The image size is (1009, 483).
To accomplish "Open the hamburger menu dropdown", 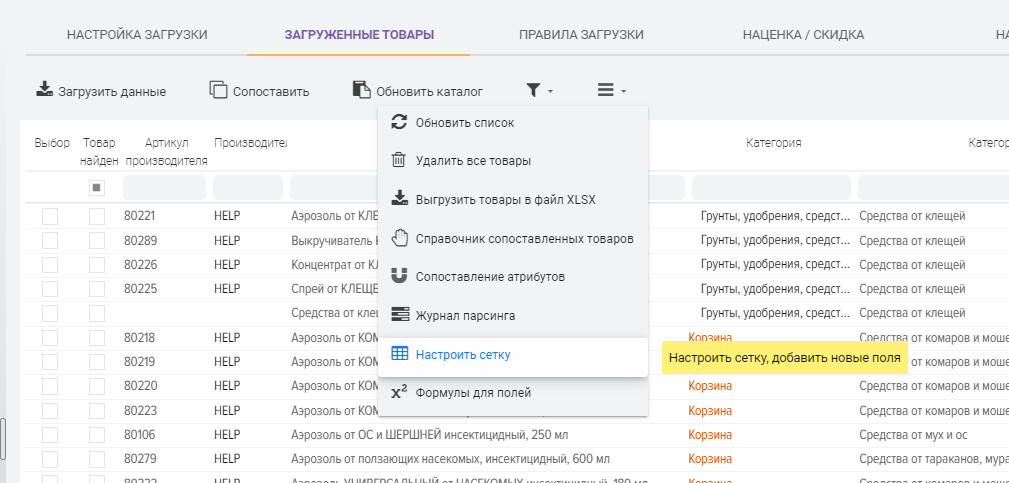I will click(611, 91).
